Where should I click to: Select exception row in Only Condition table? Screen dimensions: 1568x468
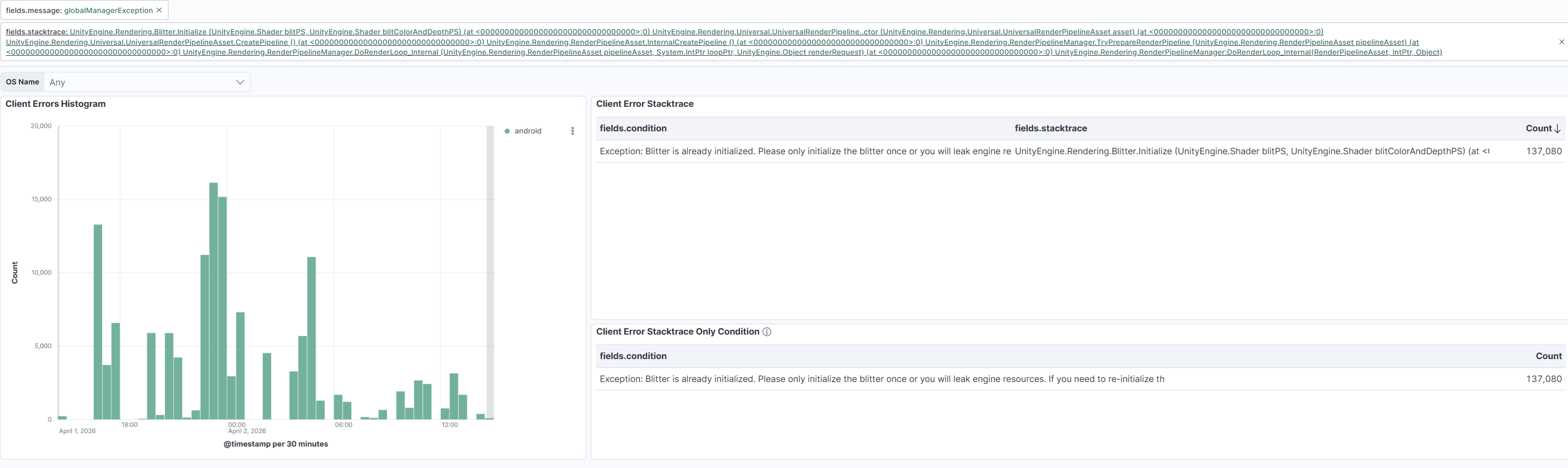[x=882, y=379]
